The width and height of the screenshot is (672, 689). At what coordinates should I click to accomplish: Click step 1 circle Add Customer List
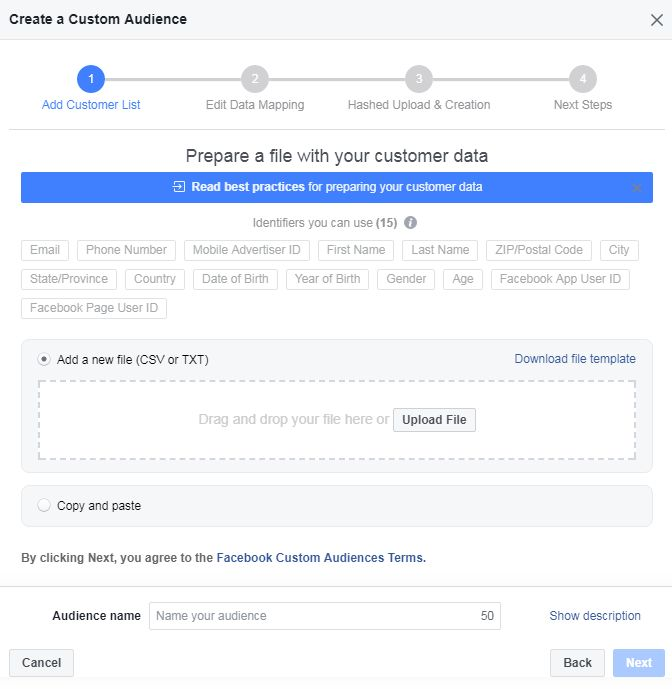point(91,79)
